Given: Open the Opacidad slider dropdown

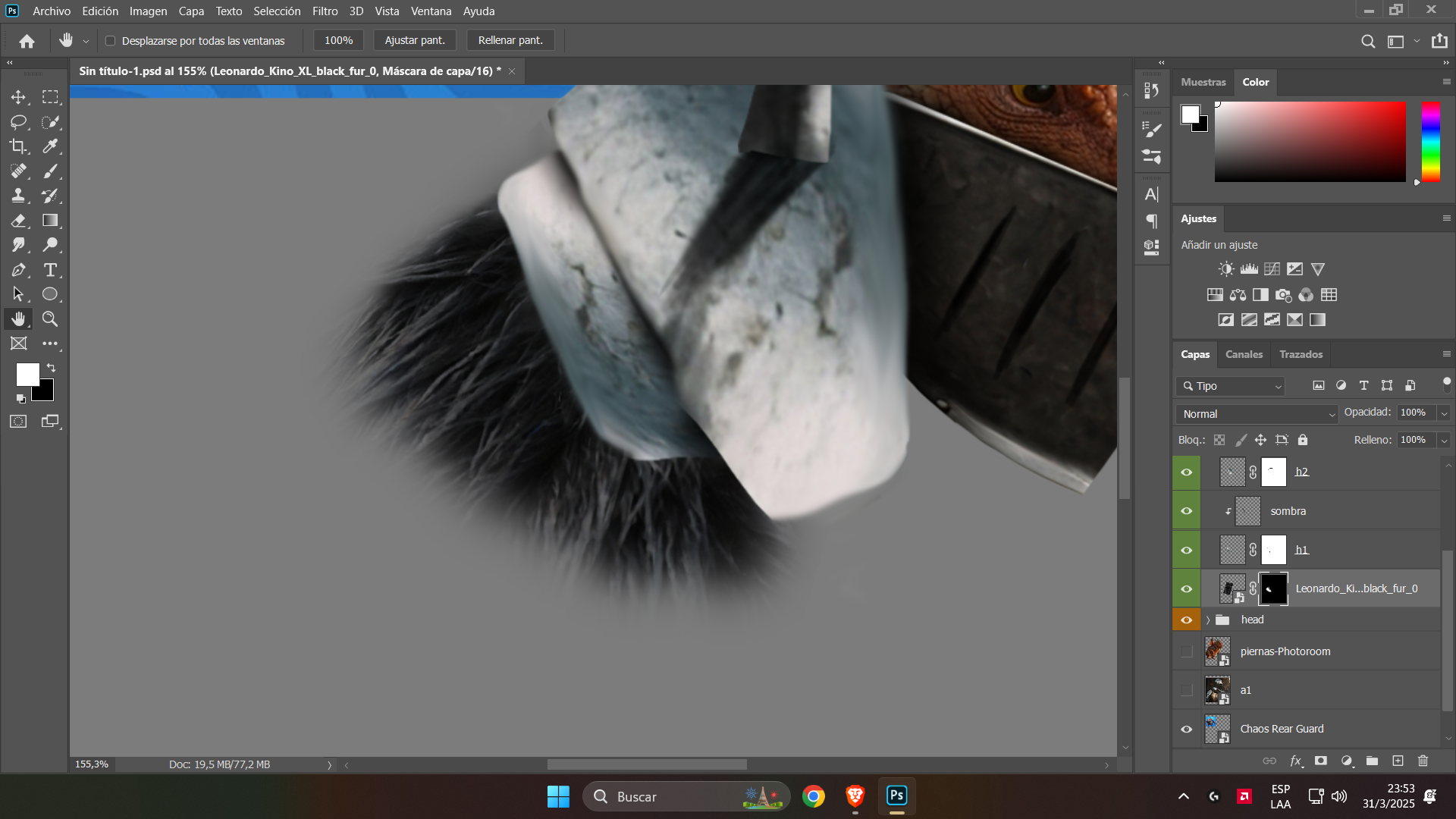Looking at the screenshot, I should point(1444,413).
